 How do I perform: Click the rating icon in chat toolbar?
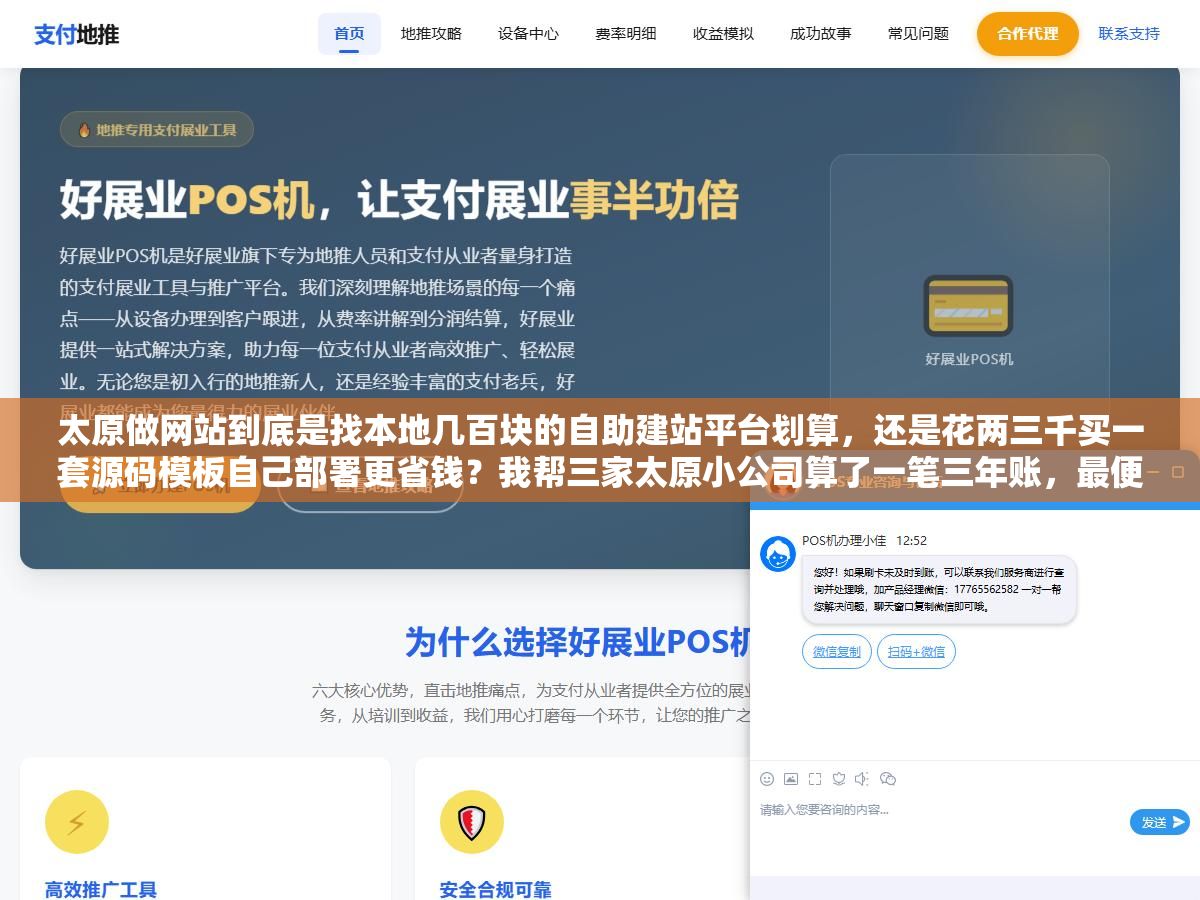[839, 779]
